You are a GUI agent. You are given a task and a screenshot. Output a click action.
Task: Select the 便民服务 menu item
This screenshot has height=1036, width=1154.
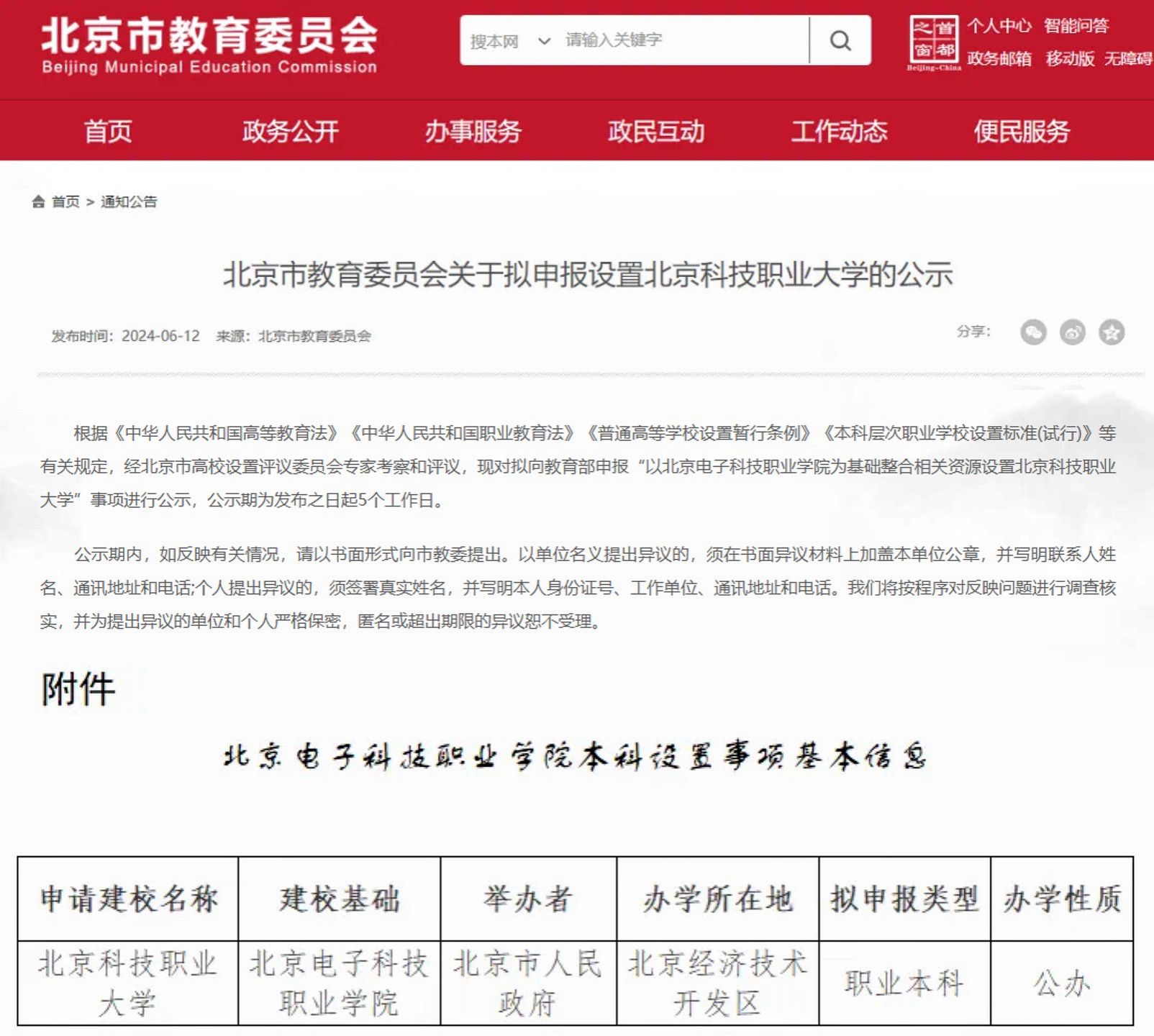pos(1022,132)
